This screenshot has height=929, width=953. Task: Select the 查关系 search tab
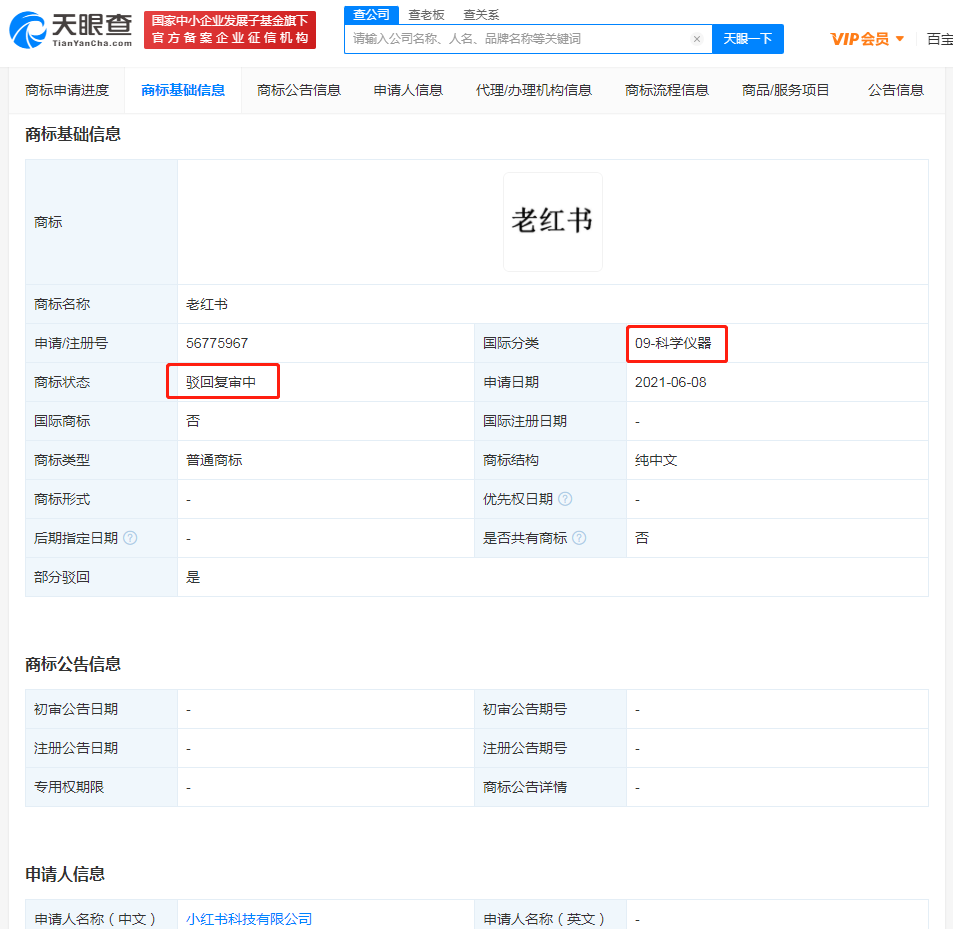click(x=481, y=15)
